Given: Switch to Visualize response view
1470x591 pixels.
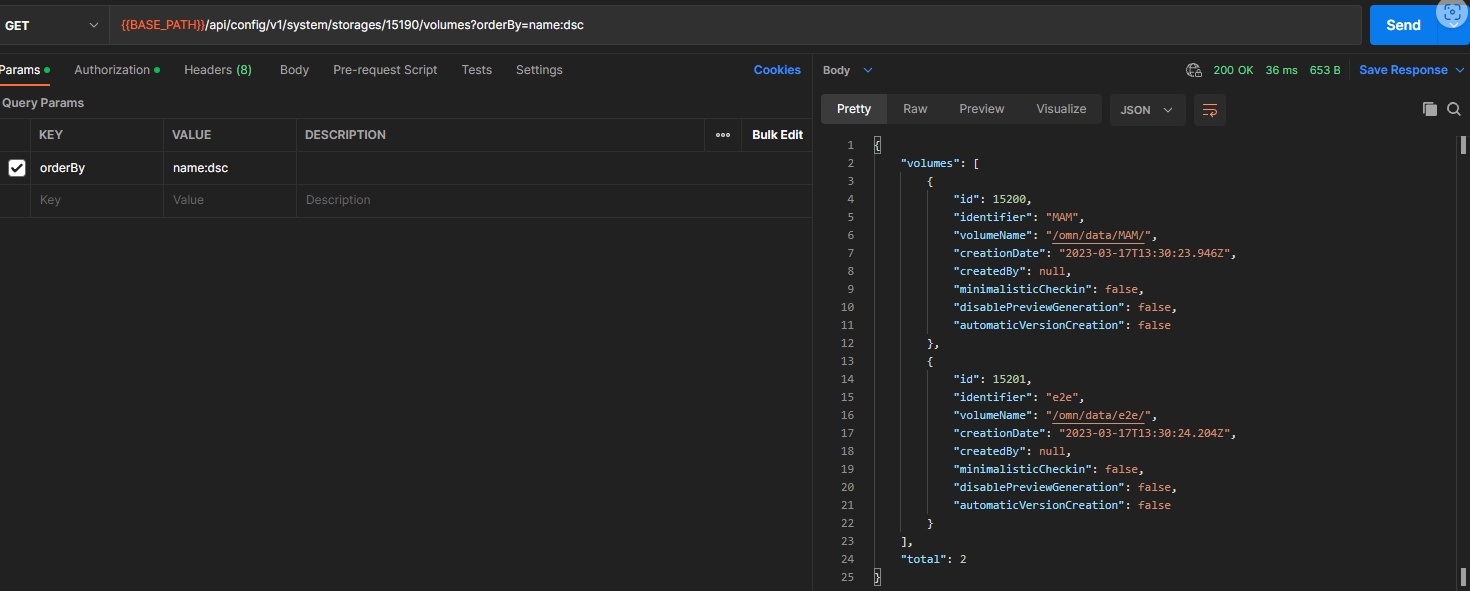Looking at the screenshot, I should (1061, 109).
